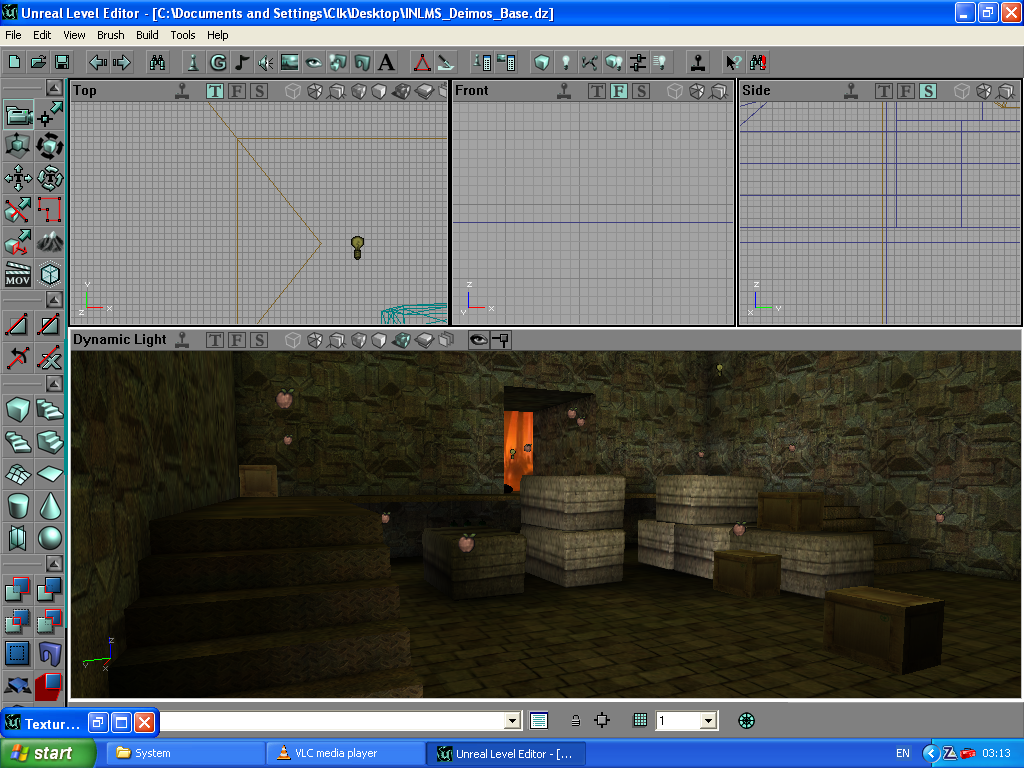Click the Build Lighting lightbulb icon
The width and height of the screenshot is (1024, 768).
click(565, 62)
